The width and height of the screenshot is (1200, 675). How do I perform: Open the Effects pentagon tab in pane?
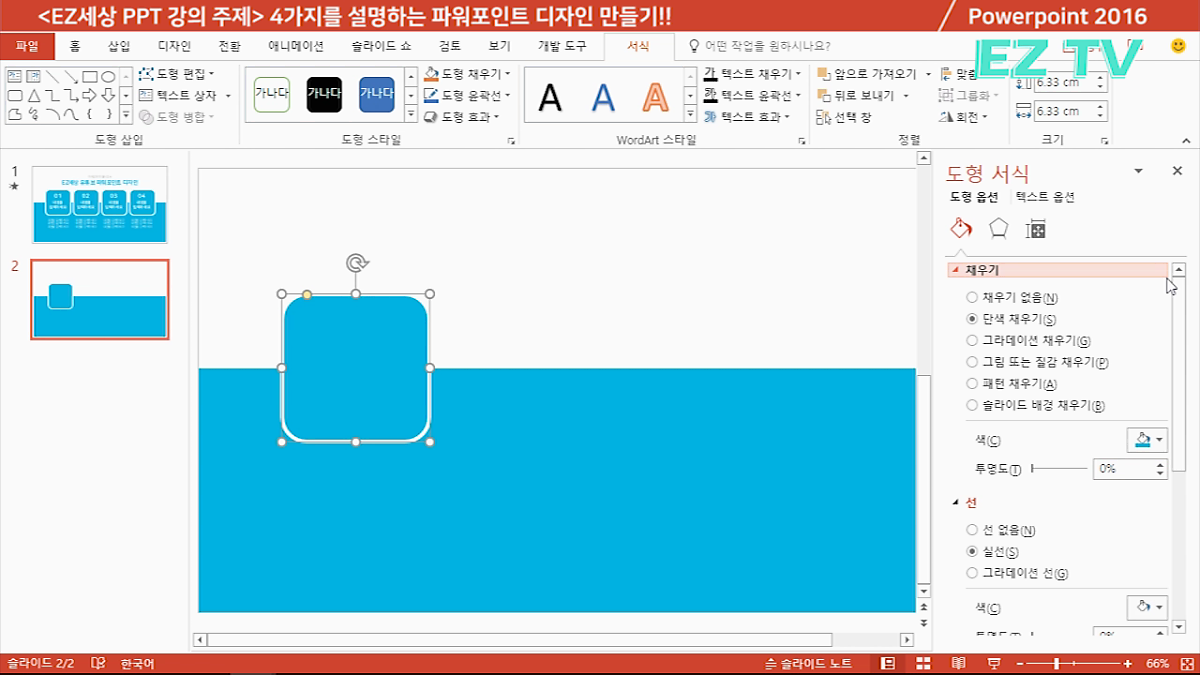click(998, 229)
